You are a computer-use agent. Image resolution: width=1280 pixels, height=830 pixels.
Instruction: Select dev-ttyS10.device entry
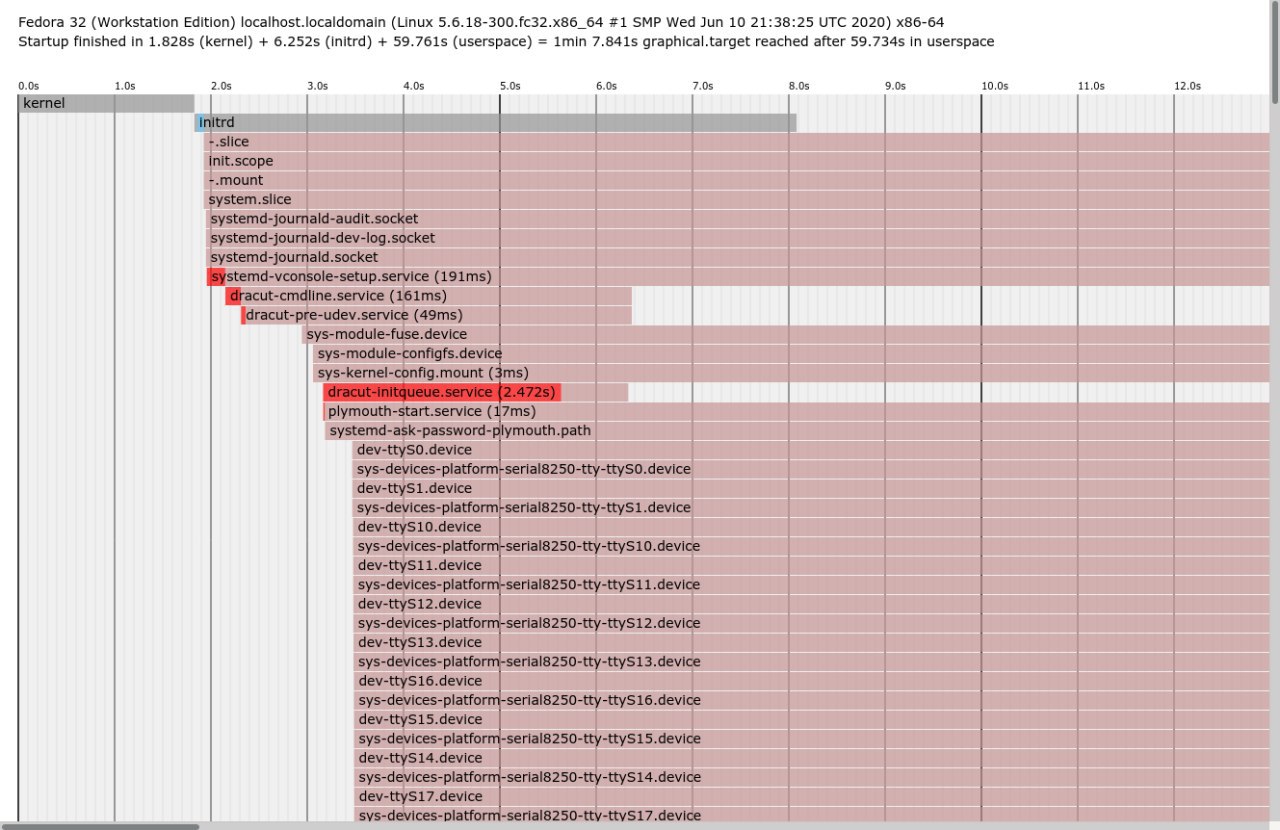[811, 527]
